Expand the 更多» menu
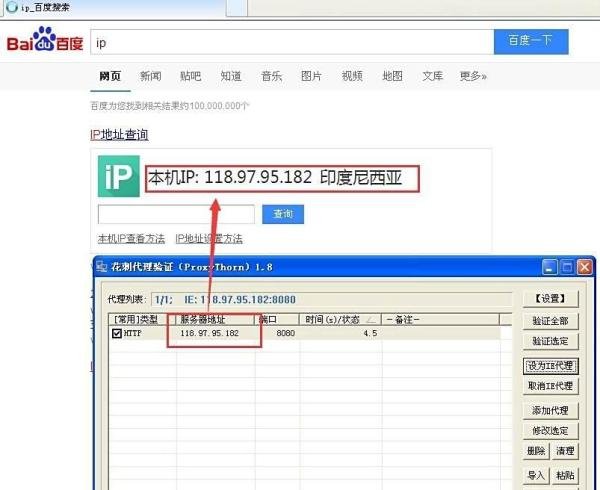Viewport: 600px width, 490px height. point(473,76)
